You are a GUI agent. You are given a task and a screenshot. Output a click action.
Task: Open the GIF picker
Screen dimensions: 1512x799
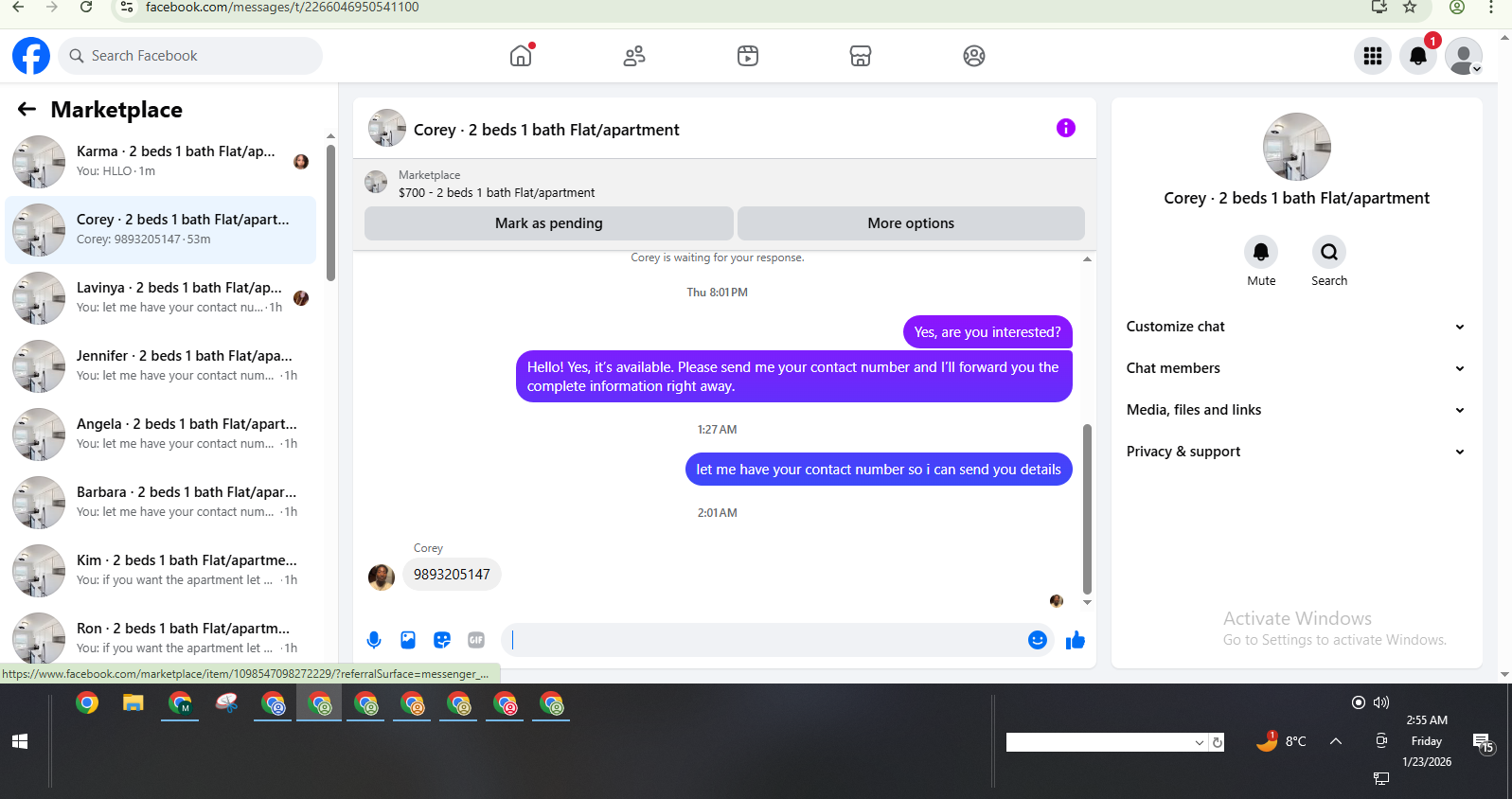(x=476, y=640)
